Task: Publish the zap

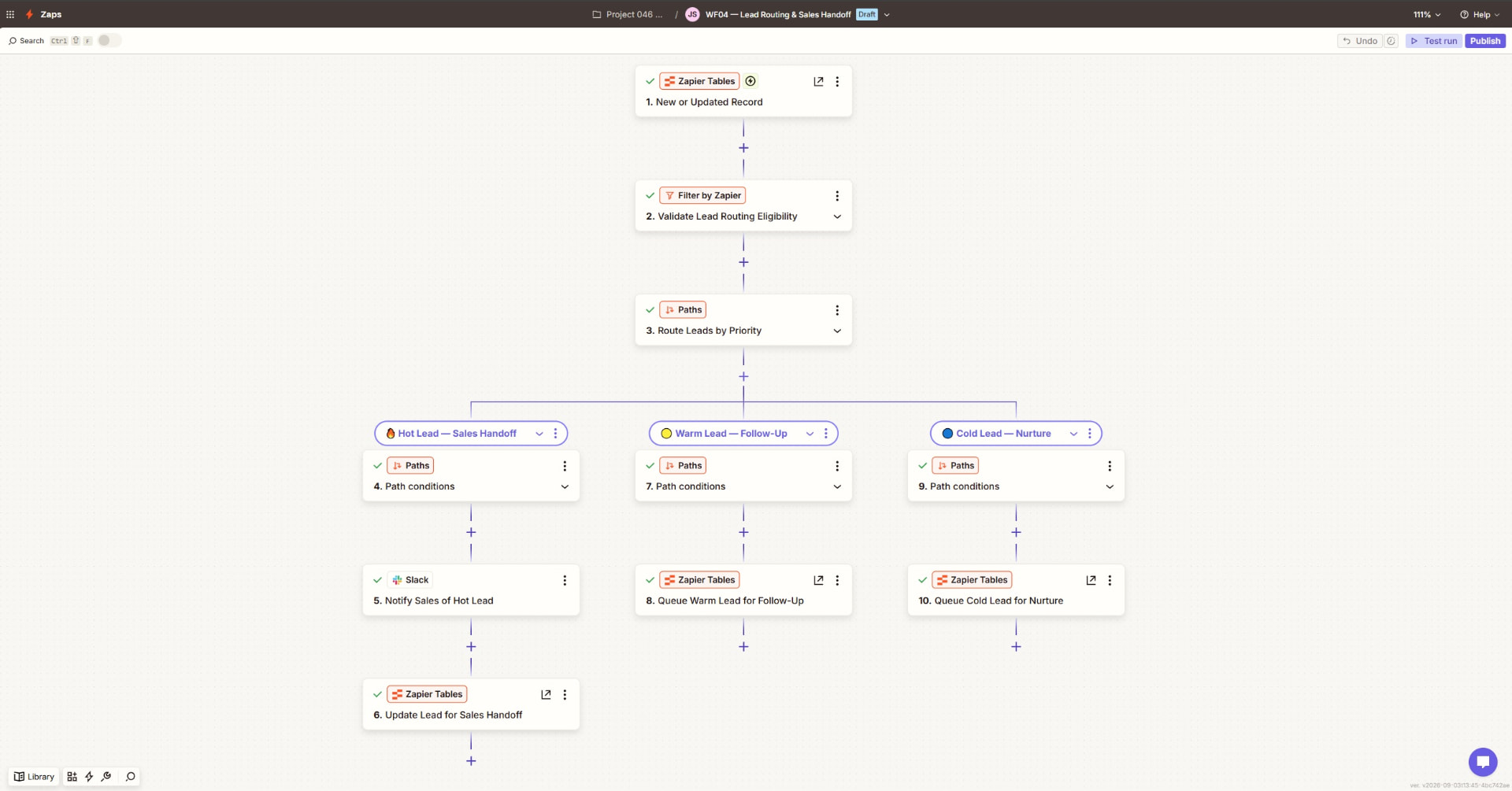Action: [x=1485, y=41]
